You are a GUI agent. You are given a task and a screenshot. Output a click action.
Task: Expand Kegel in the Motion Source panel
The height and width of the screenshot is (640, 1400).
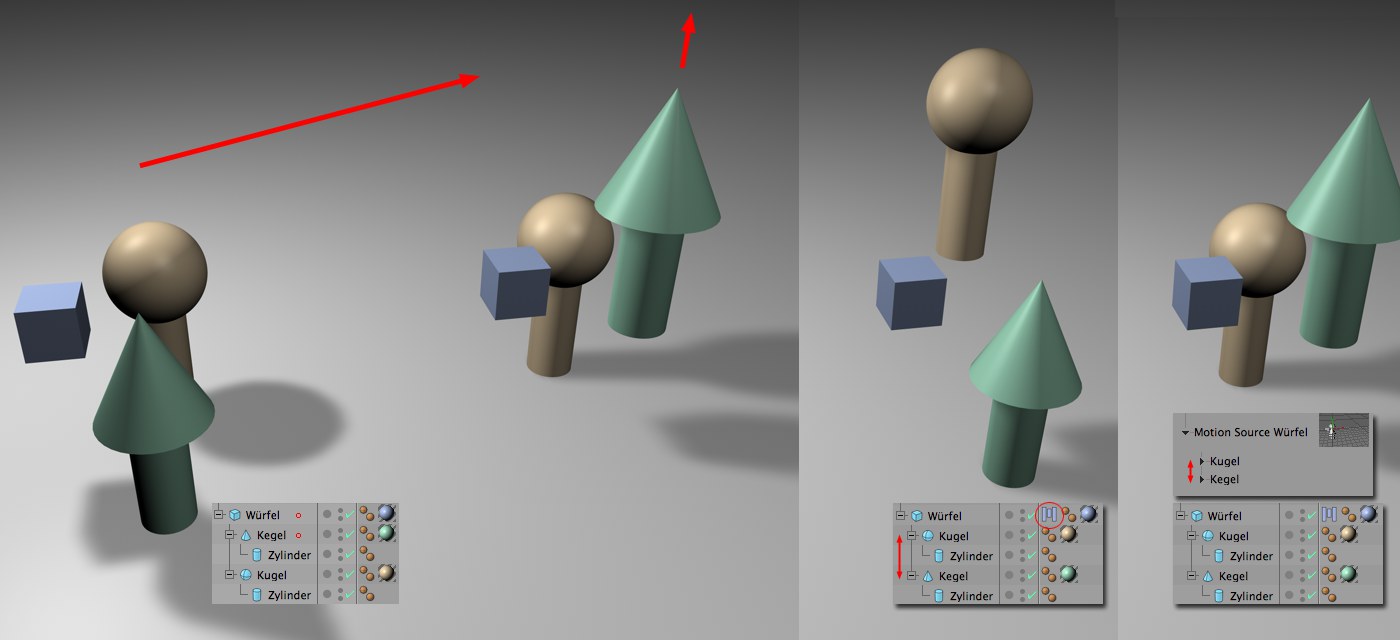tap(1202, 479)
